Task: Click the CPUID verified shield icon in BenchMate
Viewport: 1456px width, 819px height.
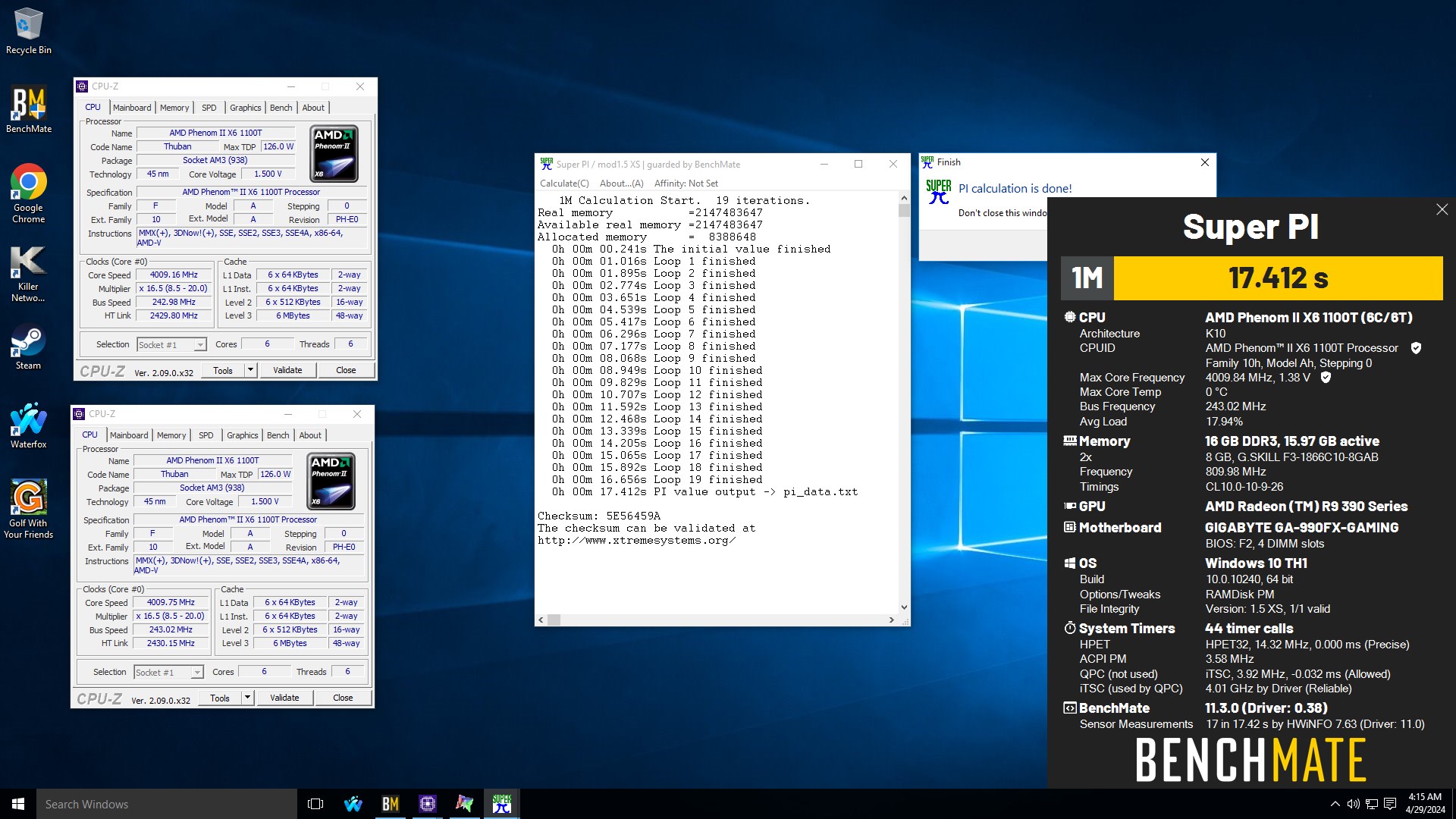Action: pos(1416,348)
